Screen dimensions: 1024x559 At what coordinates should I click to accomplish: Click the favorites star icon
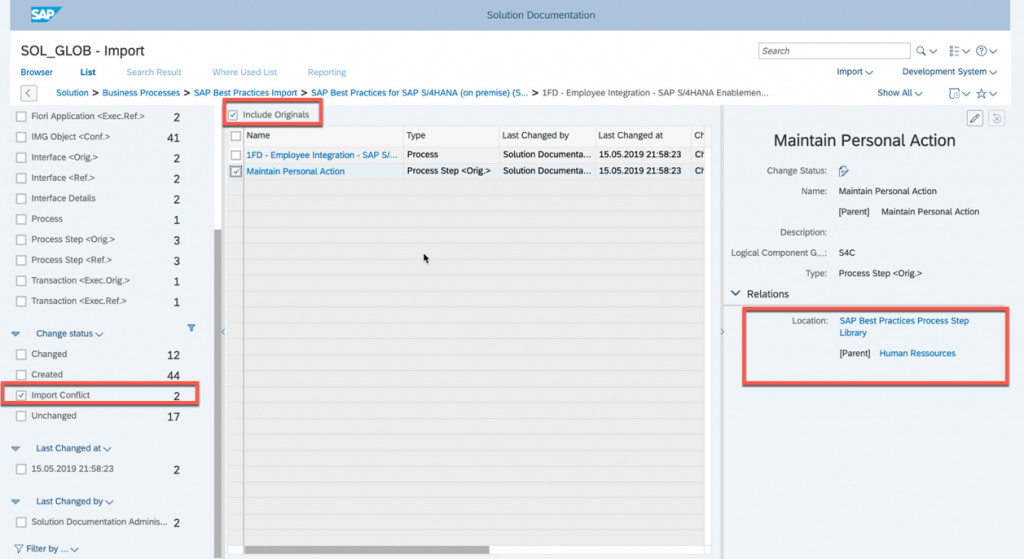coord(981,94)
